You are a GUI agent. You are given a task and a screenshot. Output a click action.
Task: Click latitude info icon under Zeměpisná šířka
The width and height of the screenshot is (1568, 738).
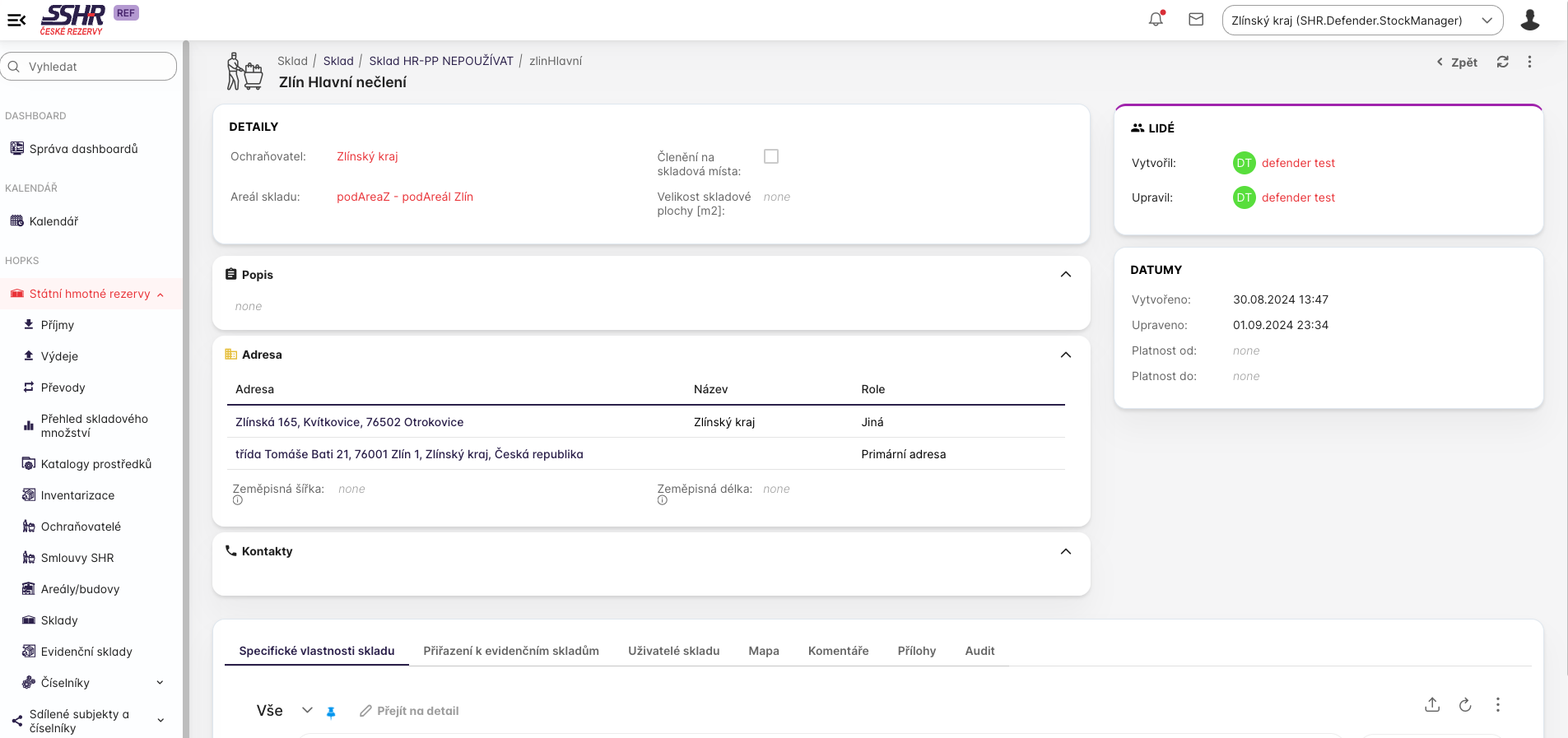pos(238,500)
